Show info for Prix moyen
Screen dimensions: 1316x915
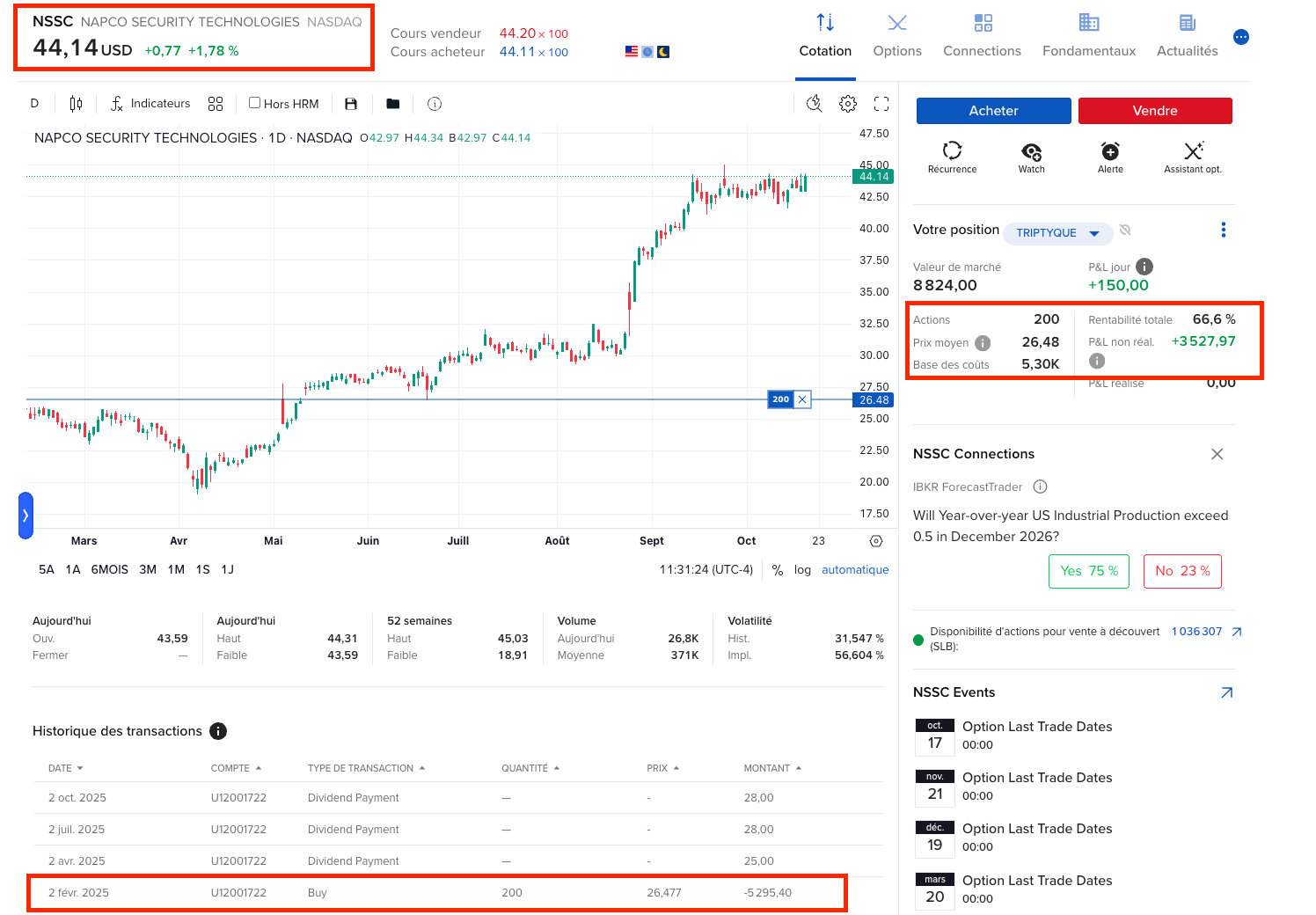pyautogui.click(x=983, y=343)
